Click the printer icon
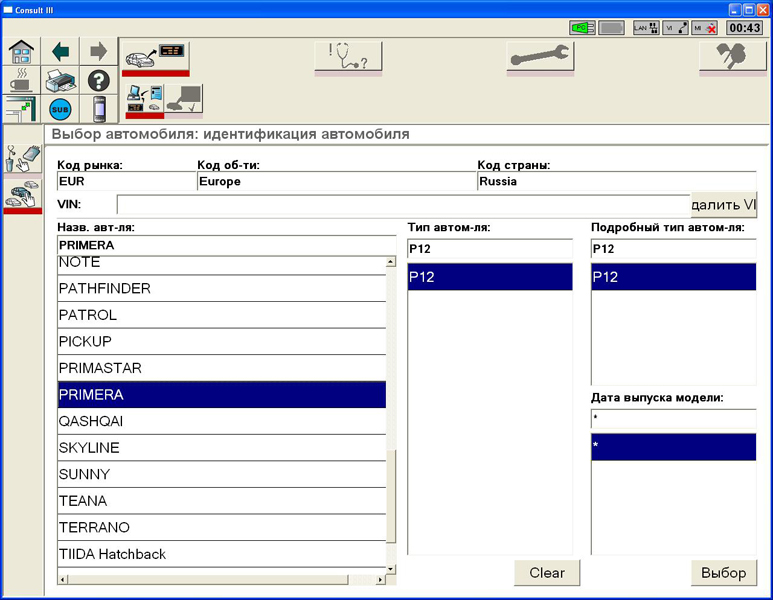Screen dimensions: 773x600 pos(60,80)
